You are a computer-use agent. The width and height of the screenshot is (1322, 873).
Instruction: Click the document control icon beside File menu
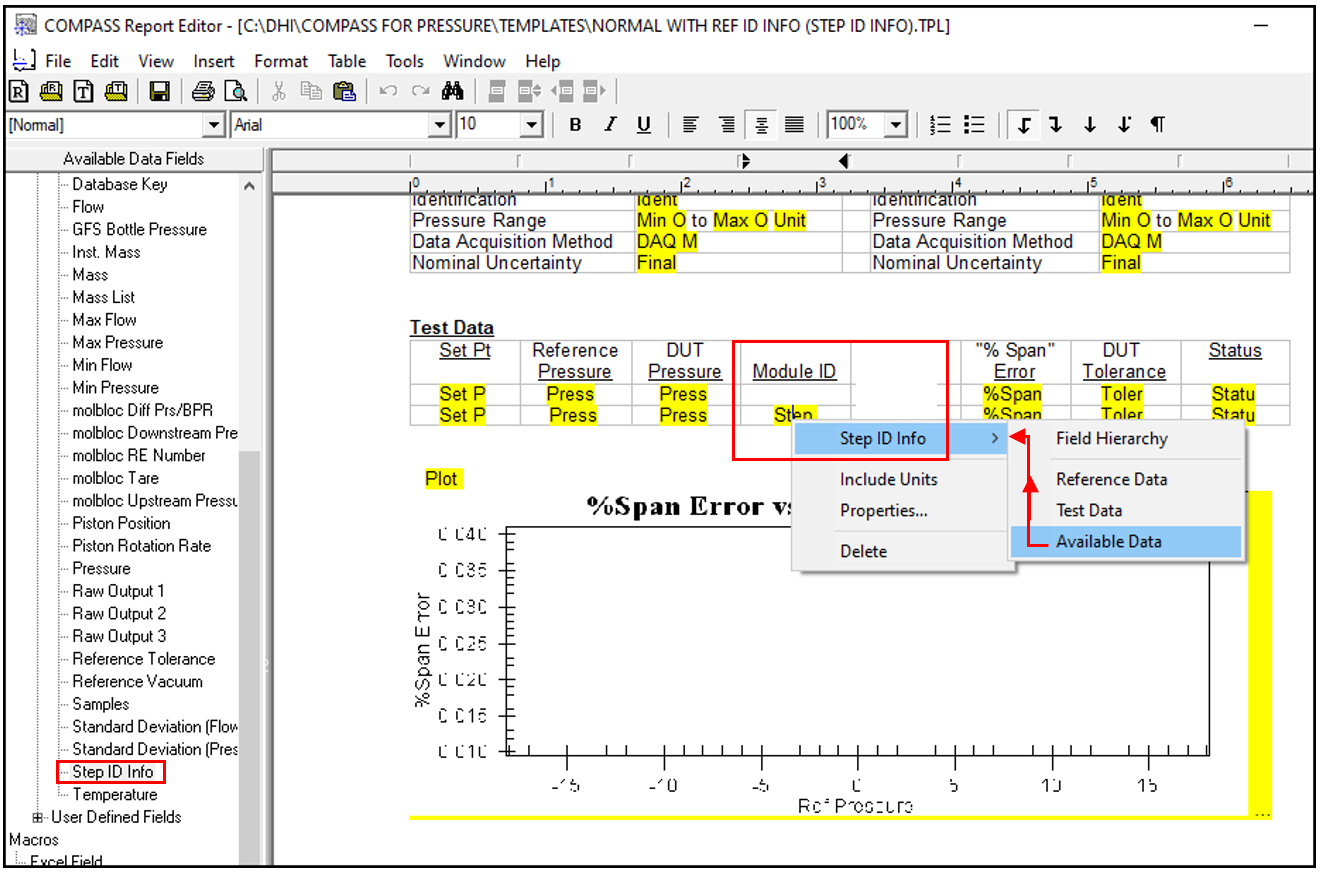[x=24, y=60]
